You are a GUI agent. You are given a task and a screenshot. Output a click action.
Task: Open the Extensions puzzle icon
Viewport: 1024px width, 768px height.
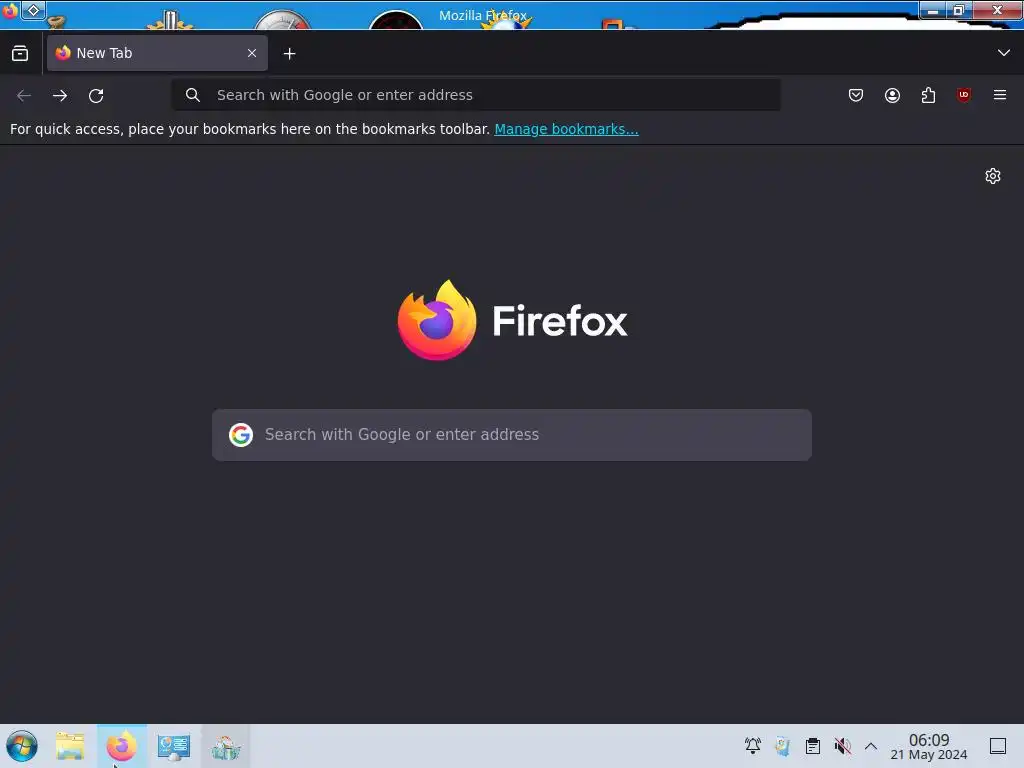[x=928, y=95]
